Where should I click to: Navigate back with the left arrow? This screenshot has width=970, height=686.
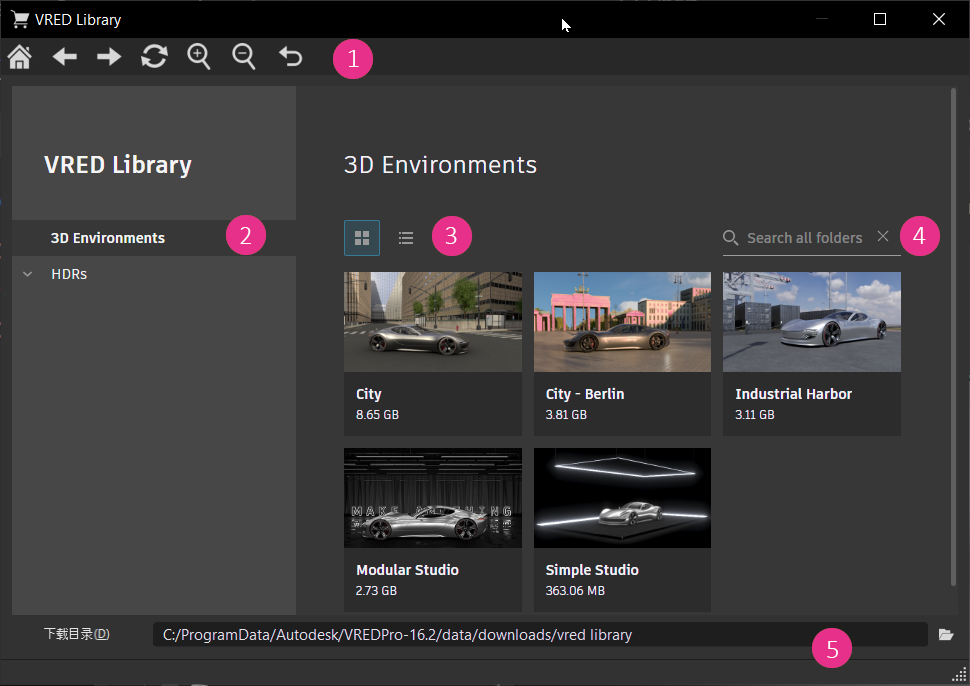click(64, 57)
